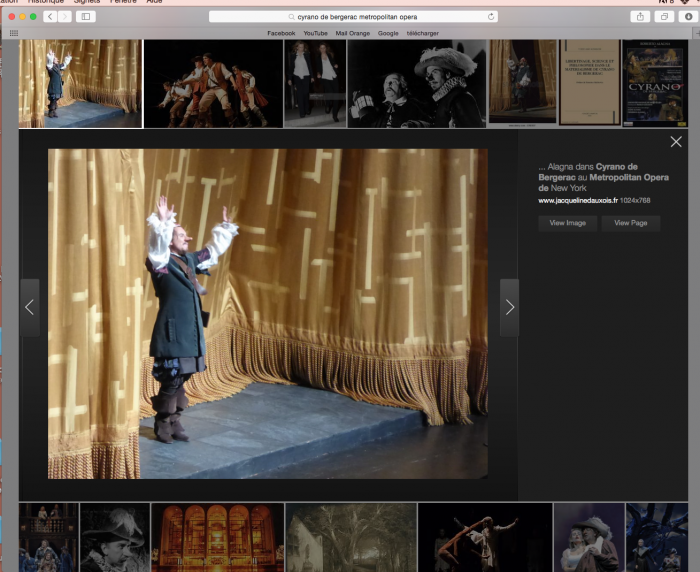The width and height of the screenshot is (700, 572).
Task: Show next image with right arrow
Action: pos(509,307)
